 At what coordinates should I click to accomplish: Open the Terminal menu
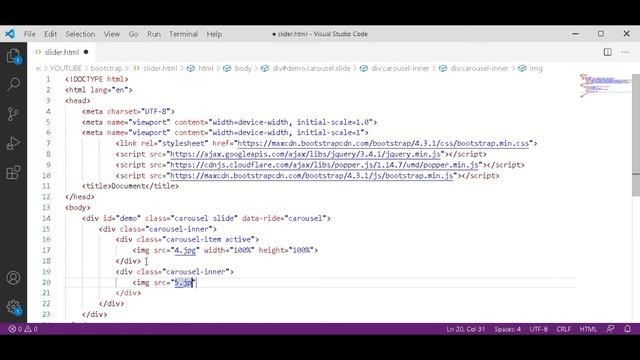183,34
